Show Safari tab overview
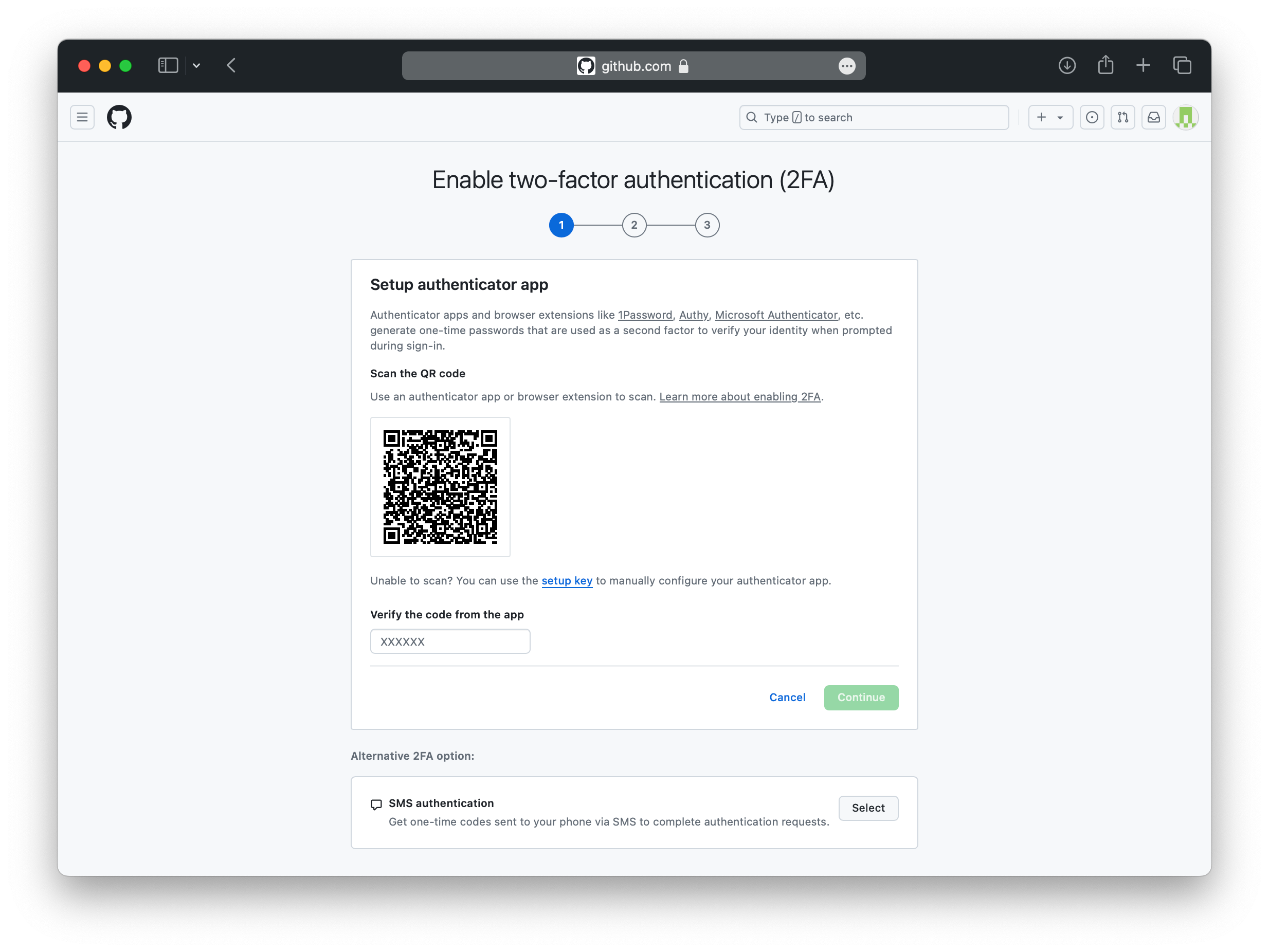 (x=1182, y=66)
